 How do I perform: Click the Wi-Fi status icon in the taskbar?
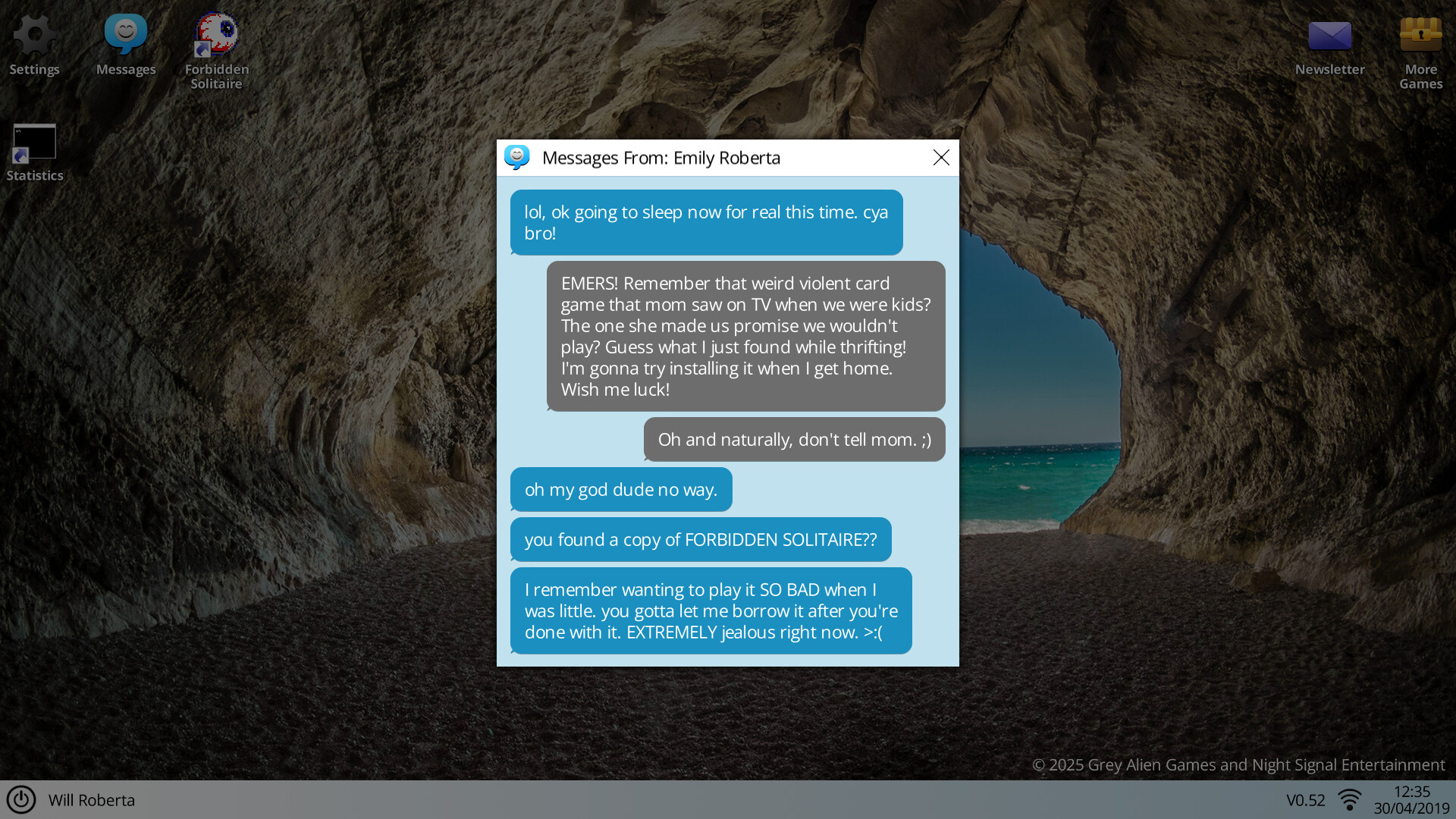[x=1349, y=798]
